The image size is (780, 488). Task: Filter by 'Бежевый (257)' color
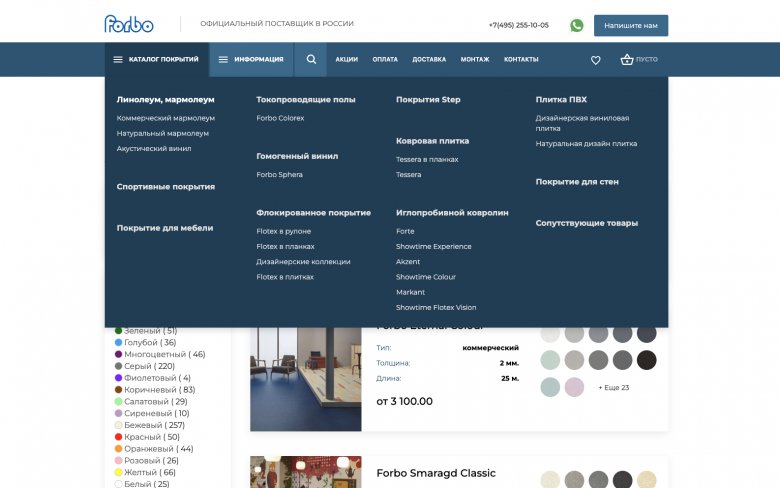[150, 425]
